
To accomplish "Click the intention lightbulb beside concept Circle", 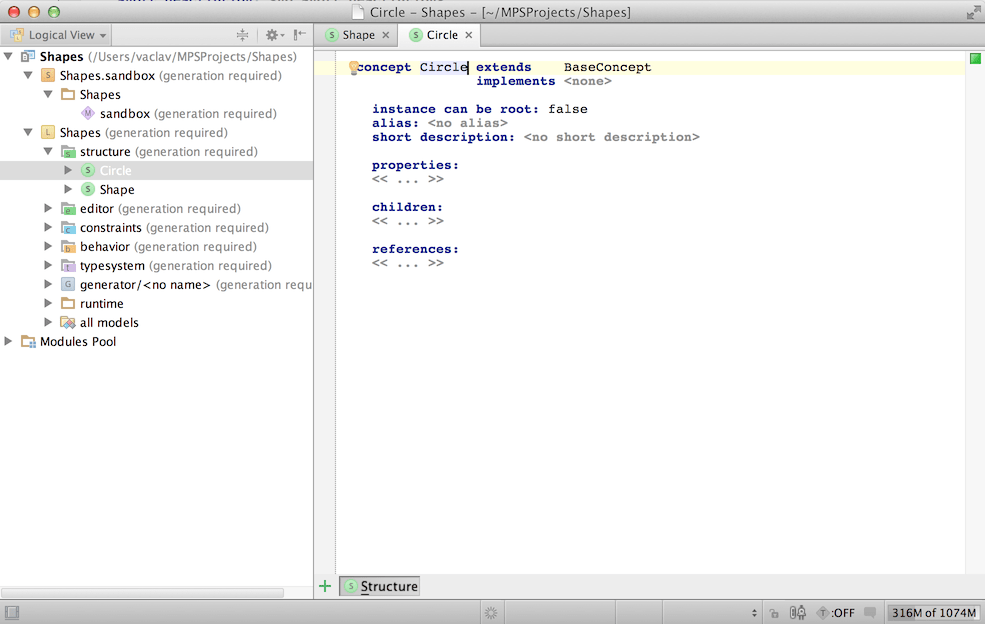I will tap(353, 68).
